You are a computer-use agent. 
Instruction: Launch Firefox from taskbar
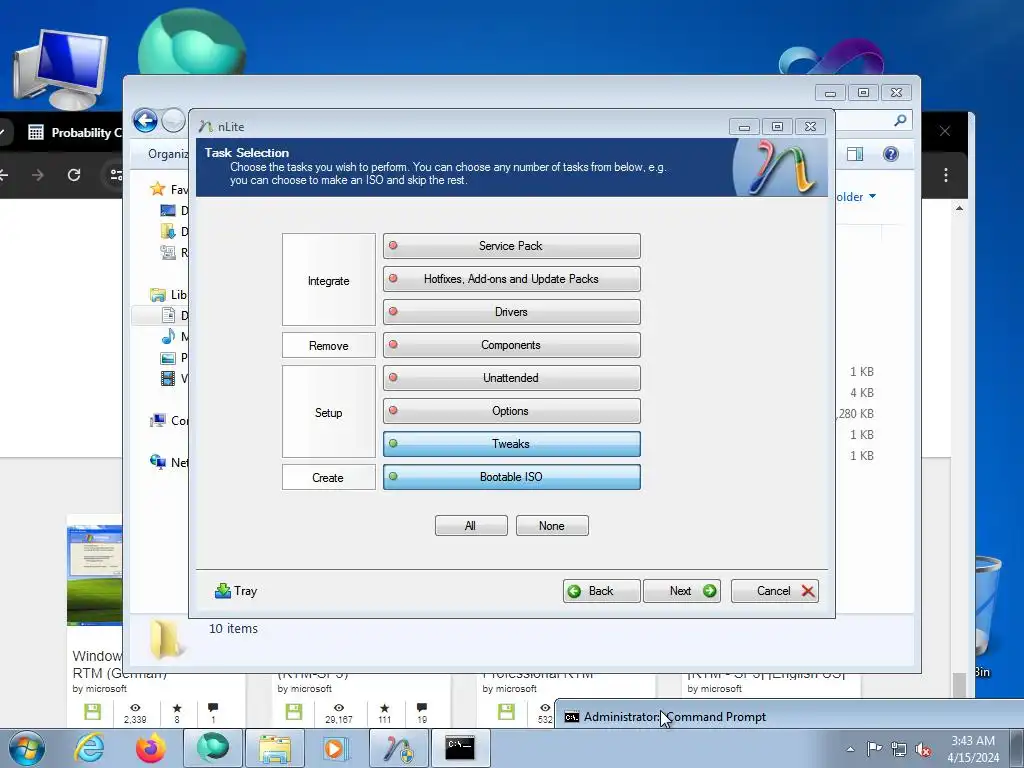coord(151,748)
